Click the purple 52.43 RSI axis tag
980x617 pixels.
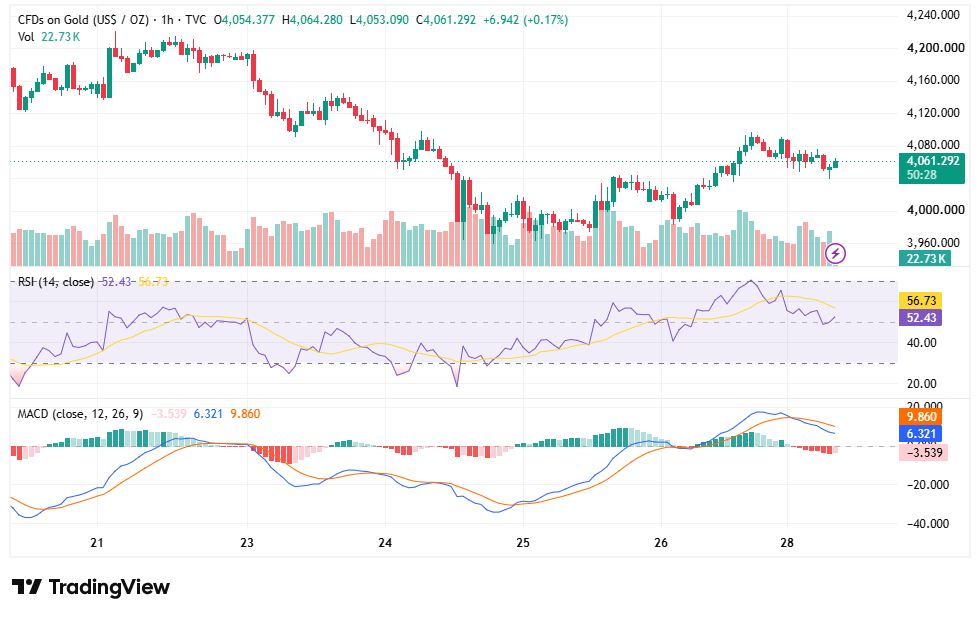pyautogui.click(x=921, y=318)
